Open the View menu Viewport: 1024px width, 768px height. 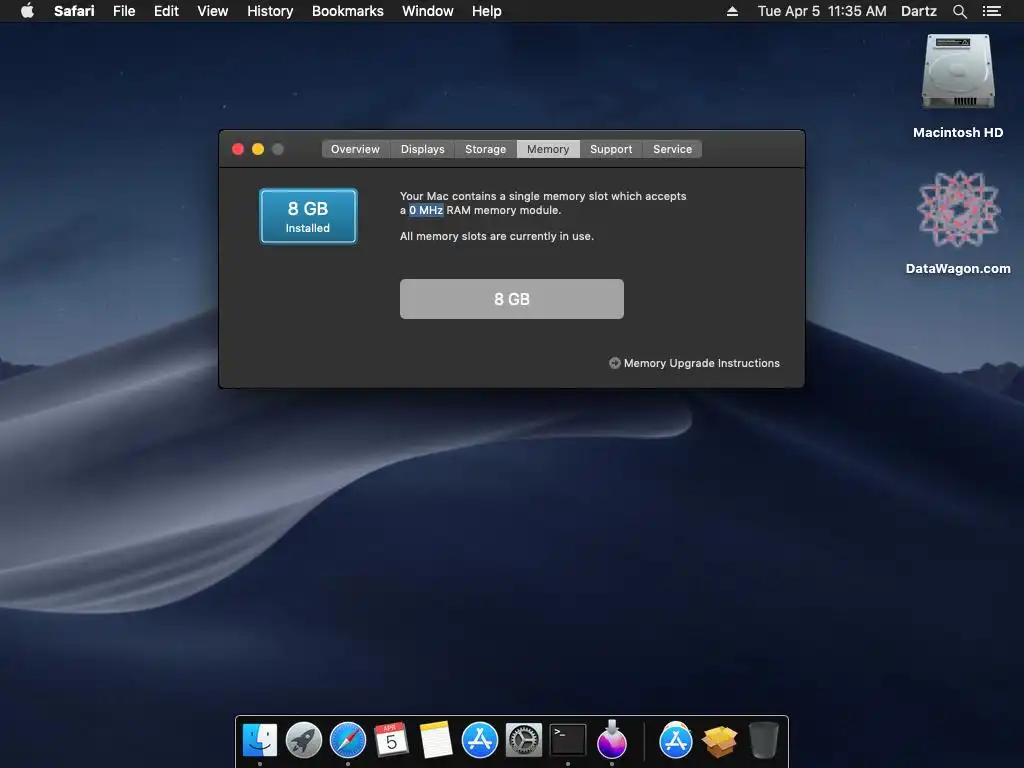click(x=213, y=11)
